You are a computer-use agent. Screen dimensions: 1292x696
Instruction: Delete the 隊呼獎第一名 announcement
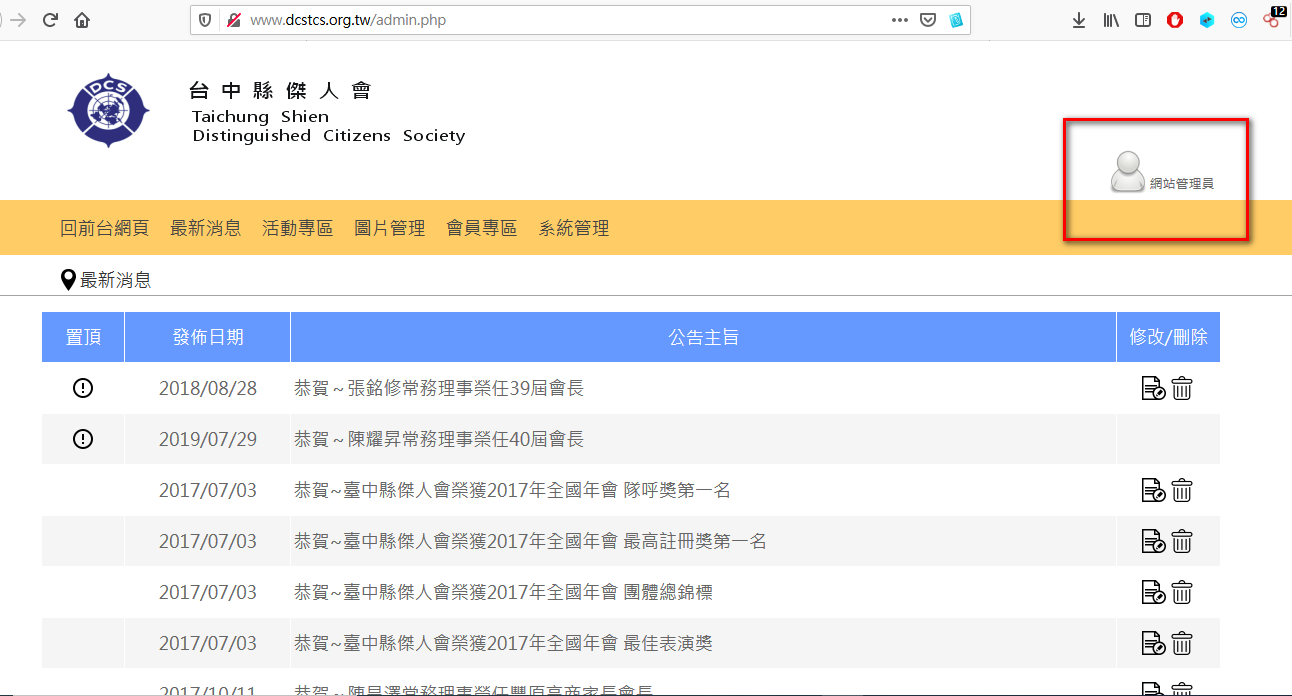coord(1182,490)
